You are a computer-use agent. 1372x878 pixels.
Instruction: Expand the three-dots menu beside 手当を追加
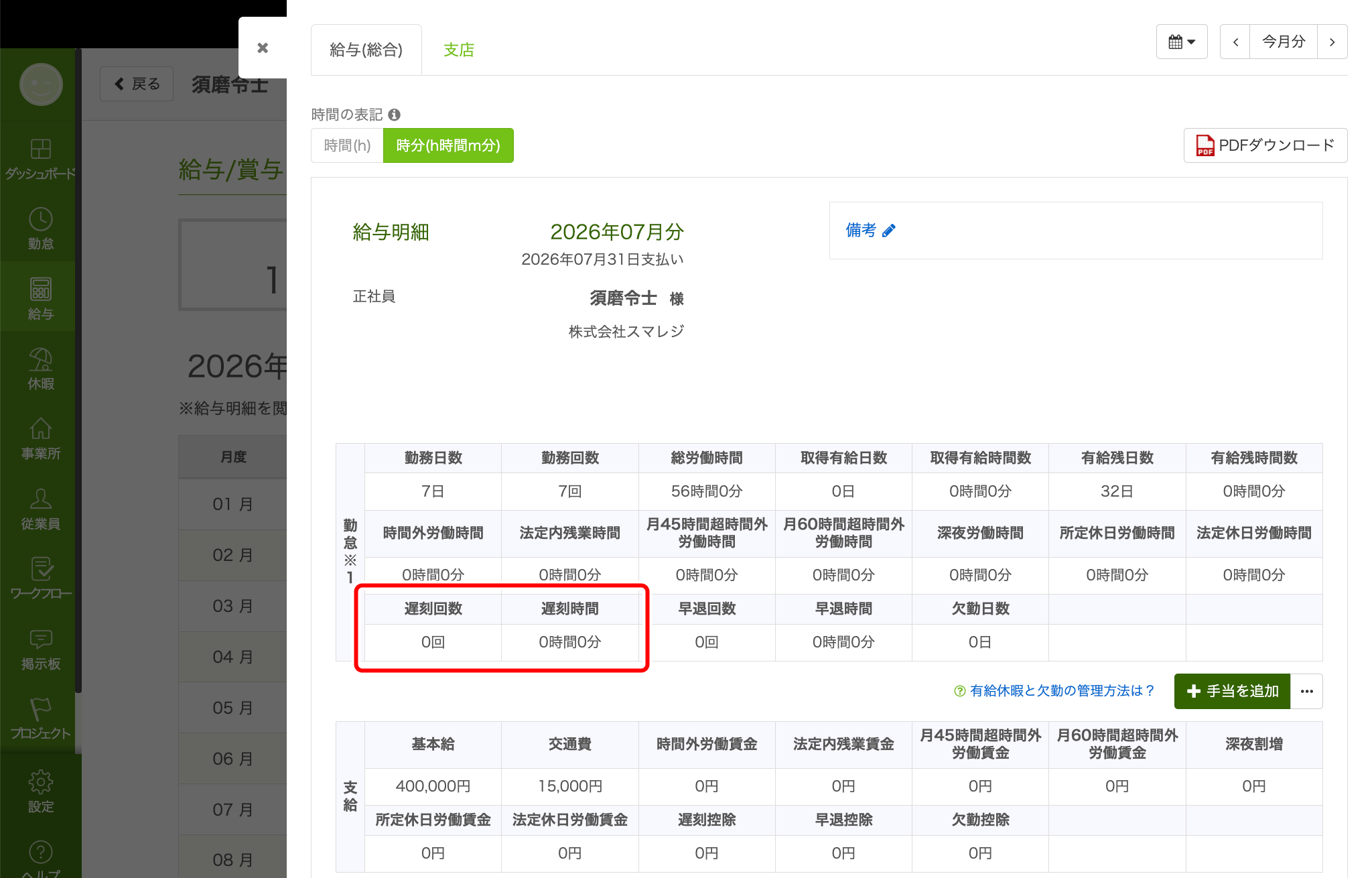tap(1306, 691)
